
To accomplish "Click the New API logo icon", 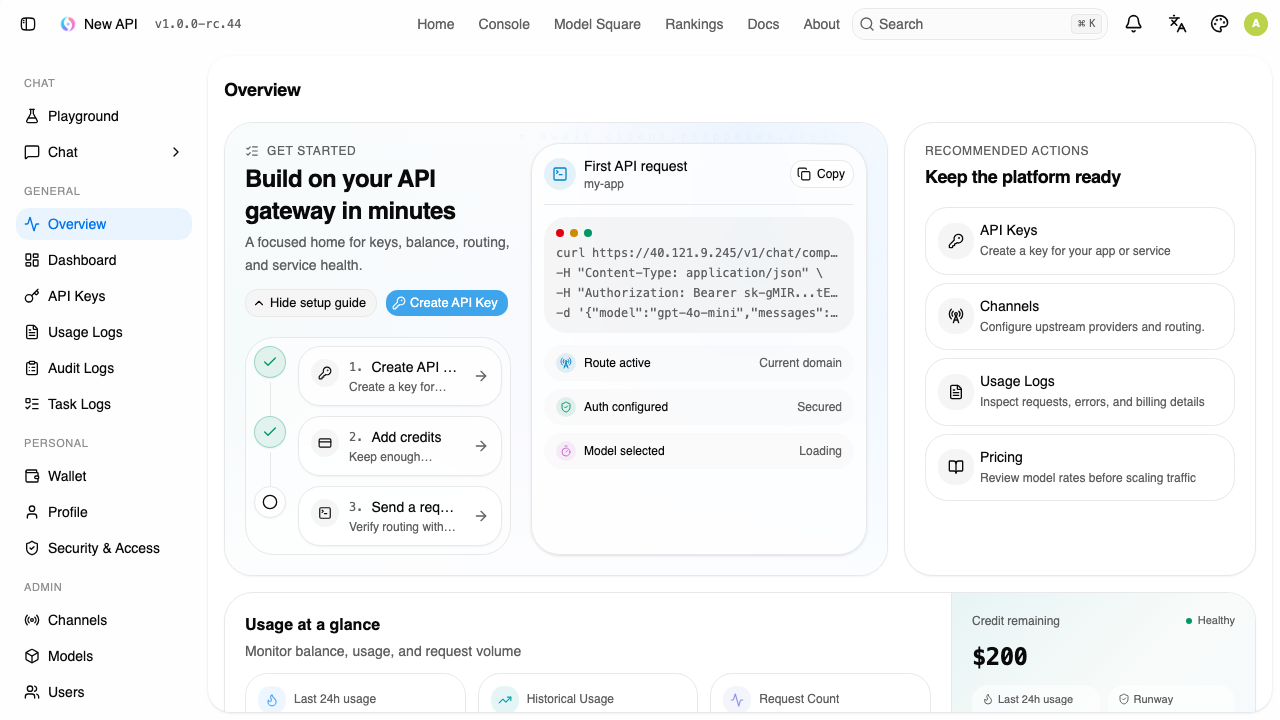I will [x=68, y=24].
